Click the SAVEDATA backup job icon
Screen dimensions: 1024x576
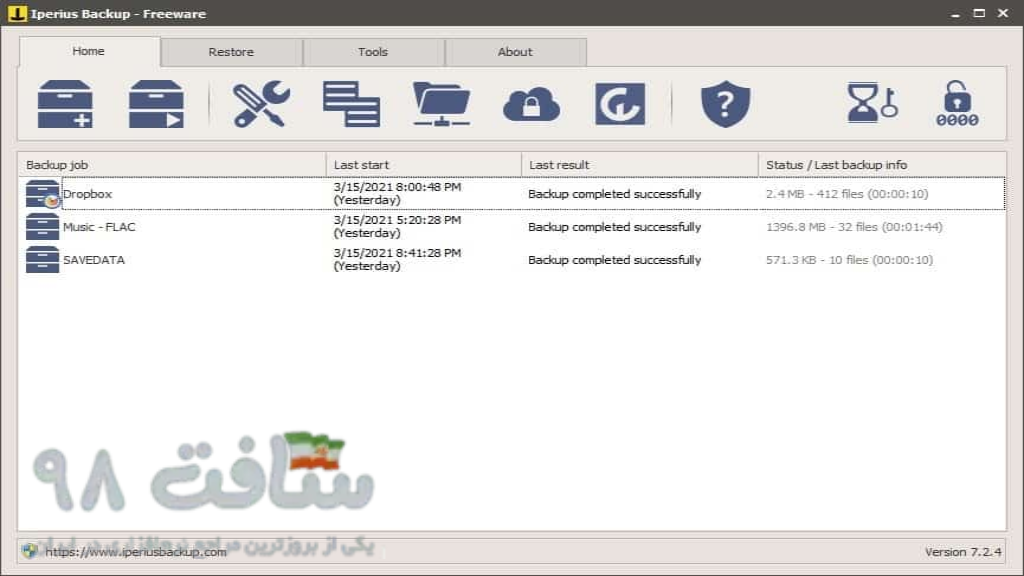42,259
